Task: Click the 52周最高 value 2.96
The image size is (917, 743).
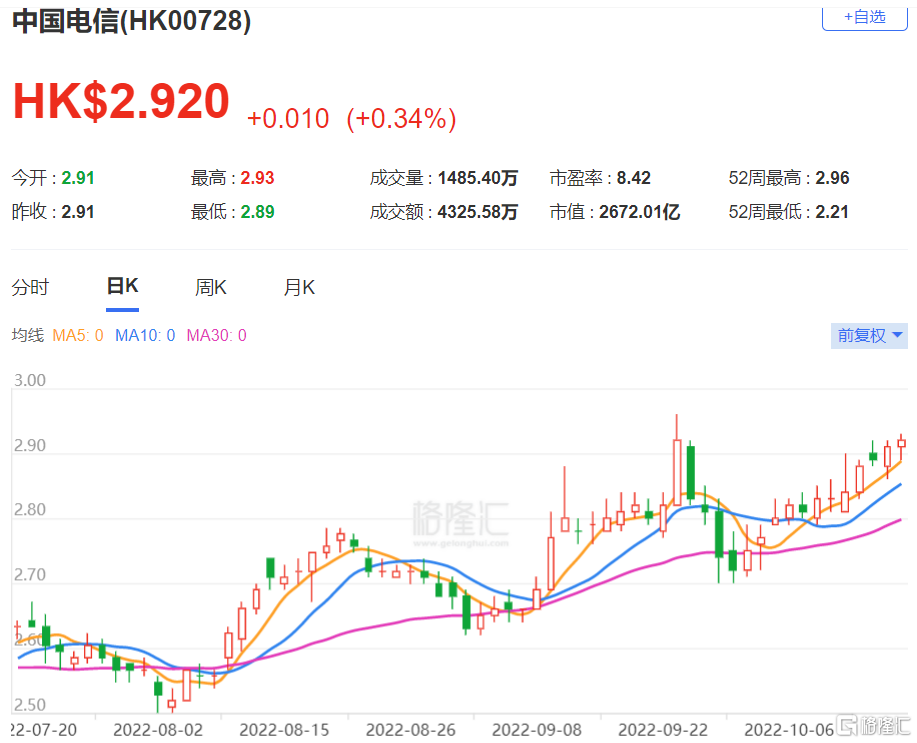Action: coord(832,178)
